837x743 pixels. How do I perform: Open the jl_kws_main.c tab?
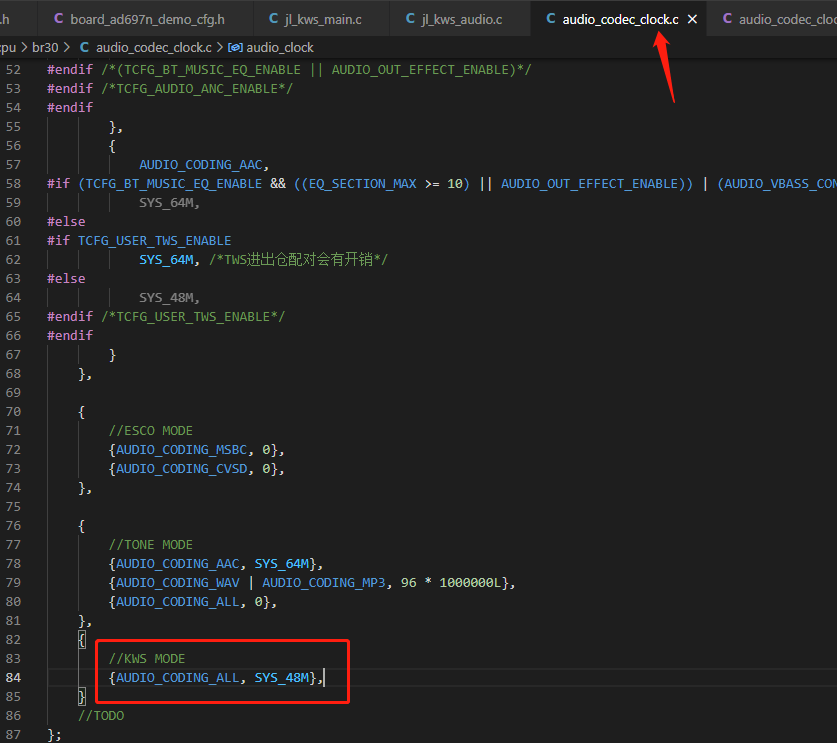[323, 19]
